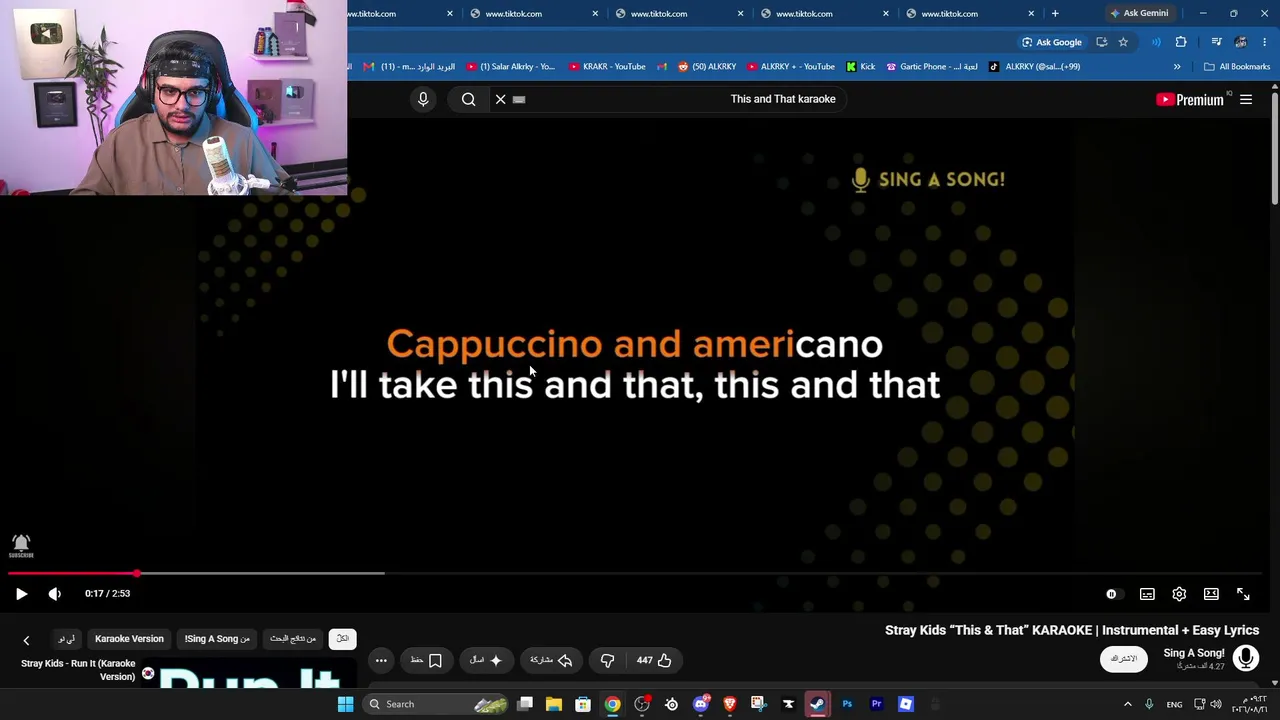The height and width of the screenshot is (720, 1280).
Task: Open the Gartic Phone bookmark
Action: (932, 67)
